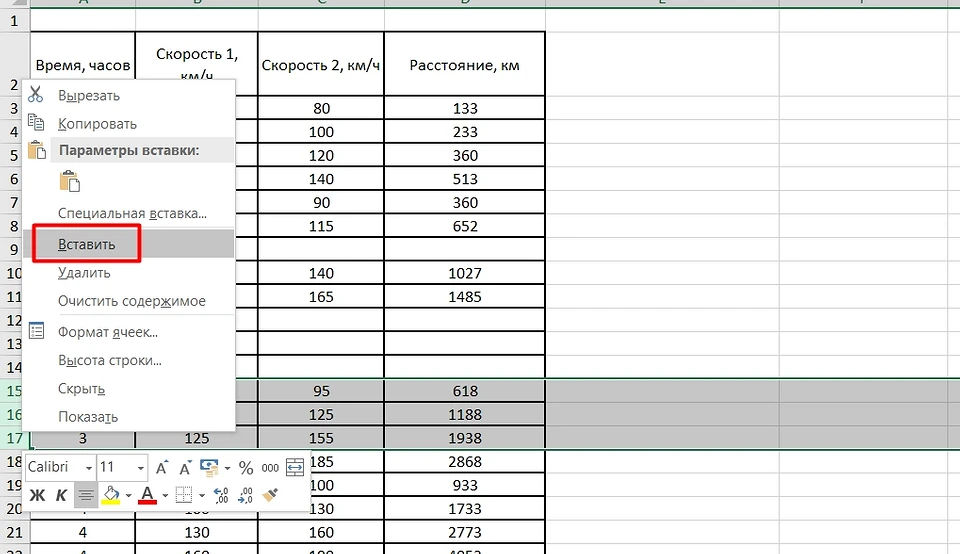Open Специальная вставка... dialog

coord(132,213)
